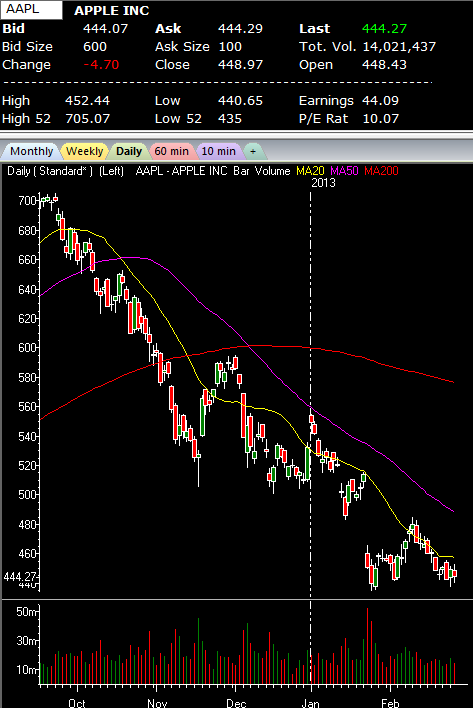
Task: Click the Feb label on time axis
Action: click(390, 703)
